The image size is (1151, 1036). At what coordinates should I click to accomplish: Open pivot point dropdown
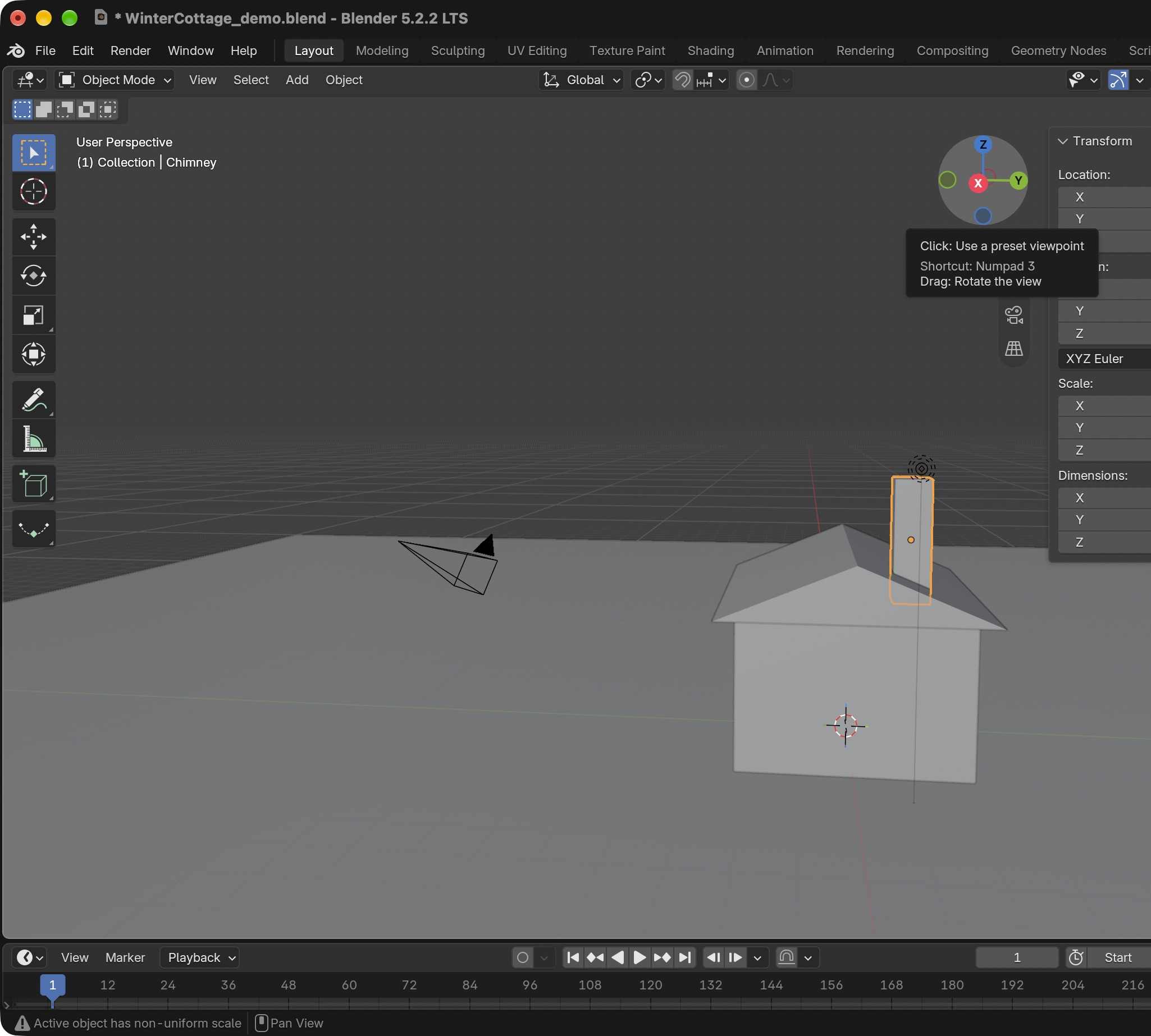coord(648,80)
